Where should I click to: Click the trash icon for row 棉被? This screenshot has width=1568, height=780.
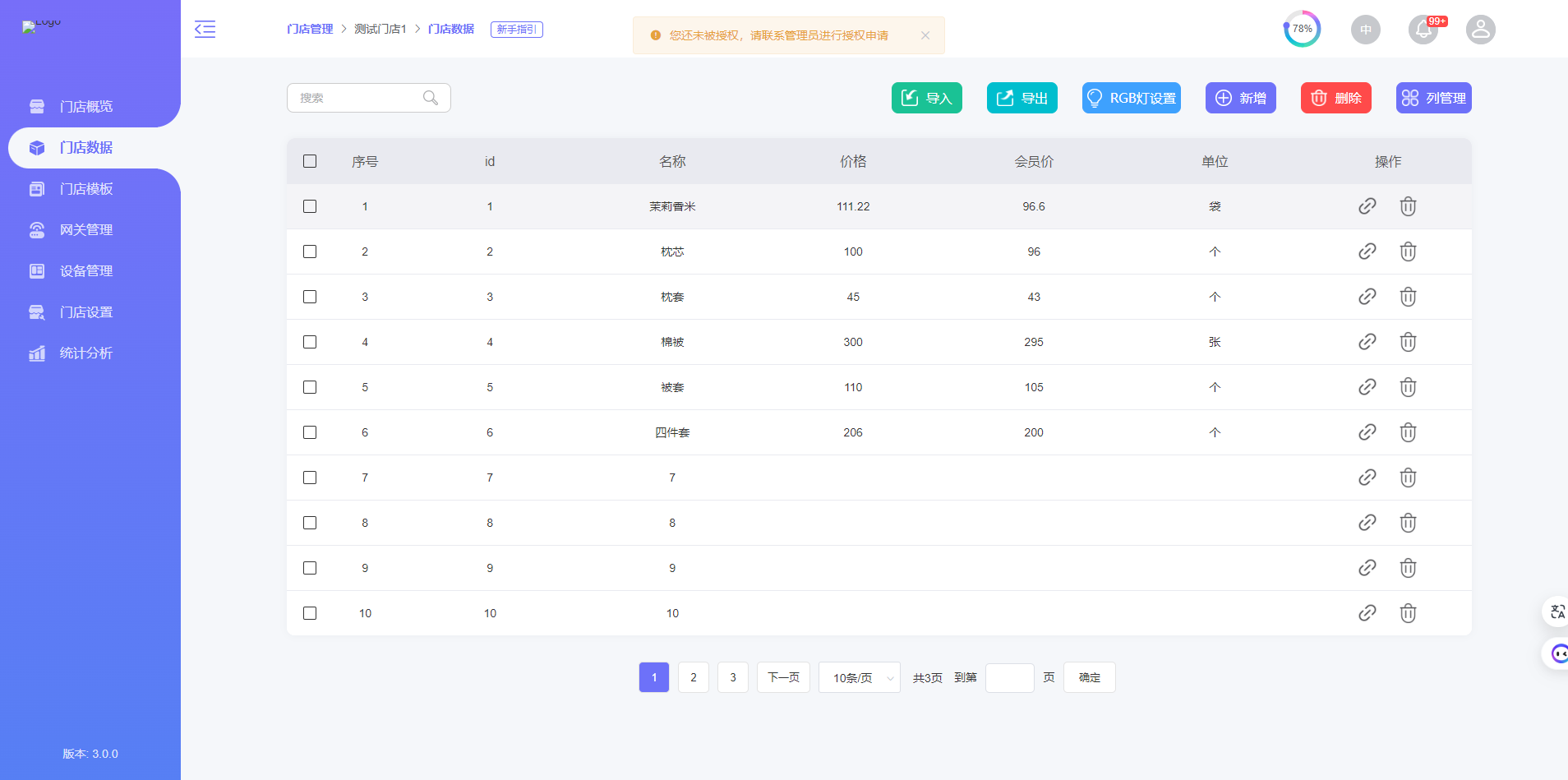[x=1408, y=342]
